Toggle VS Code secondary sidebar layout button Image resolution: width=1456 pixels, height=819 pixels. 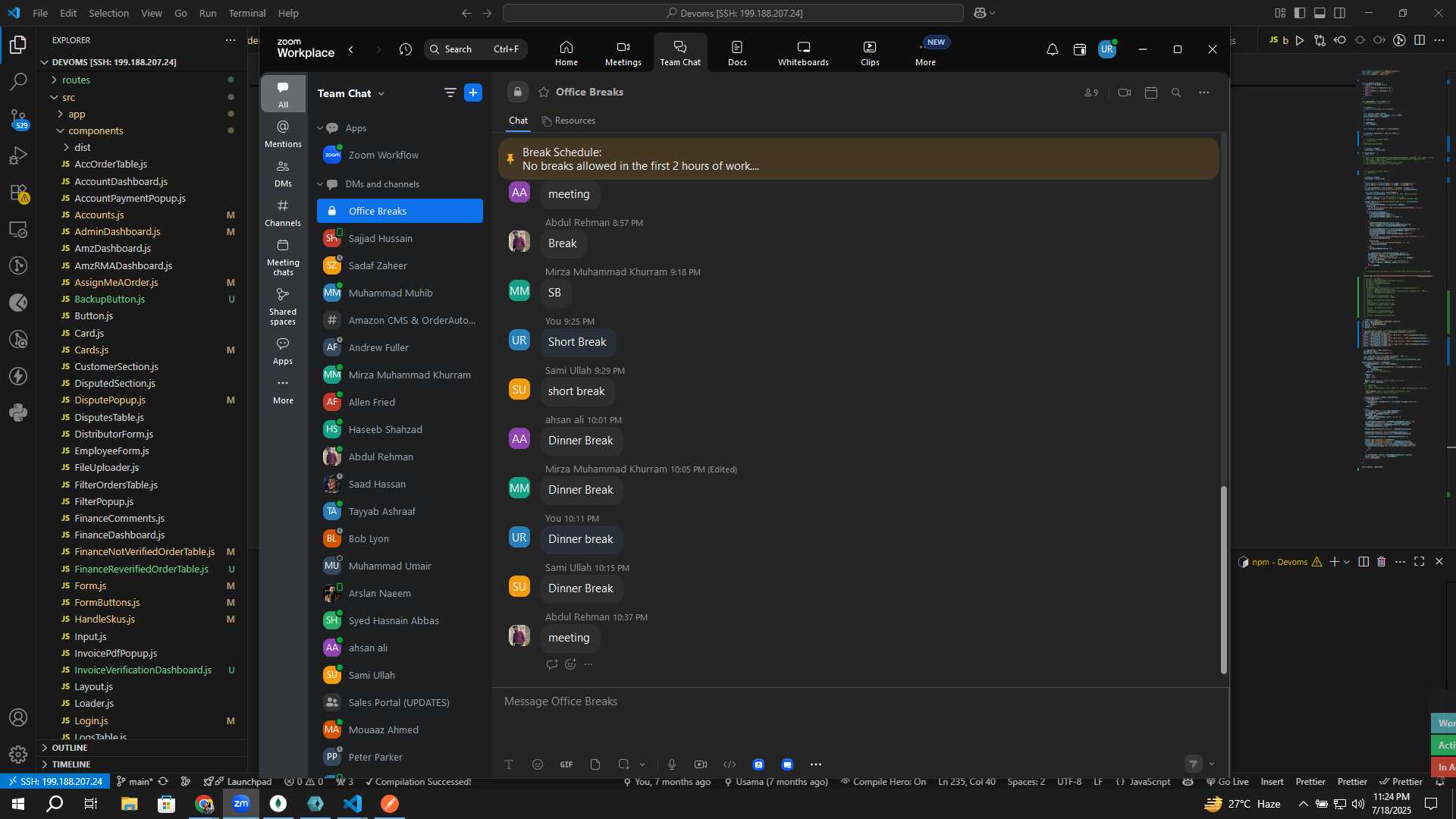[x=1340, y=13]
